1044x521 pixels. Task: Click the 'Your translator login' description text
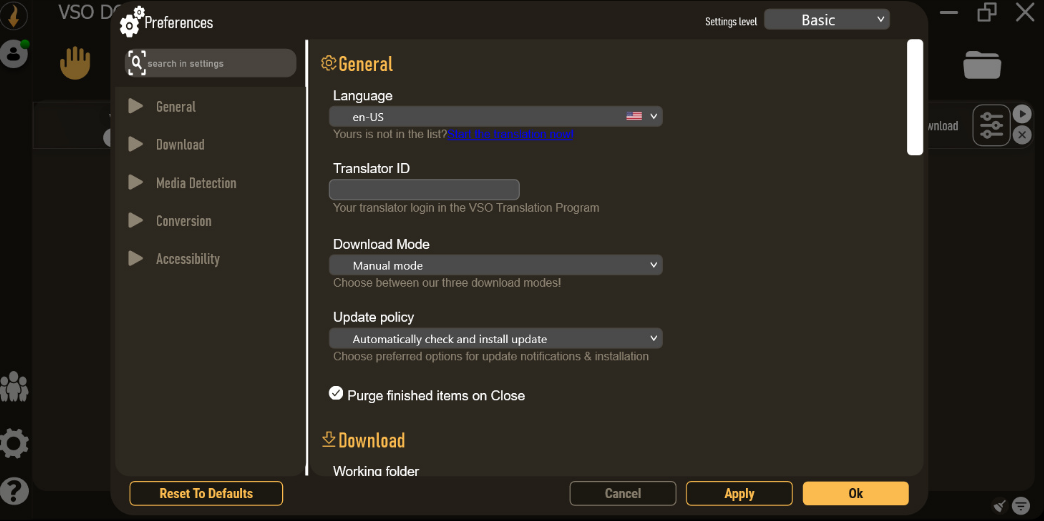click(x=466, y=207)
